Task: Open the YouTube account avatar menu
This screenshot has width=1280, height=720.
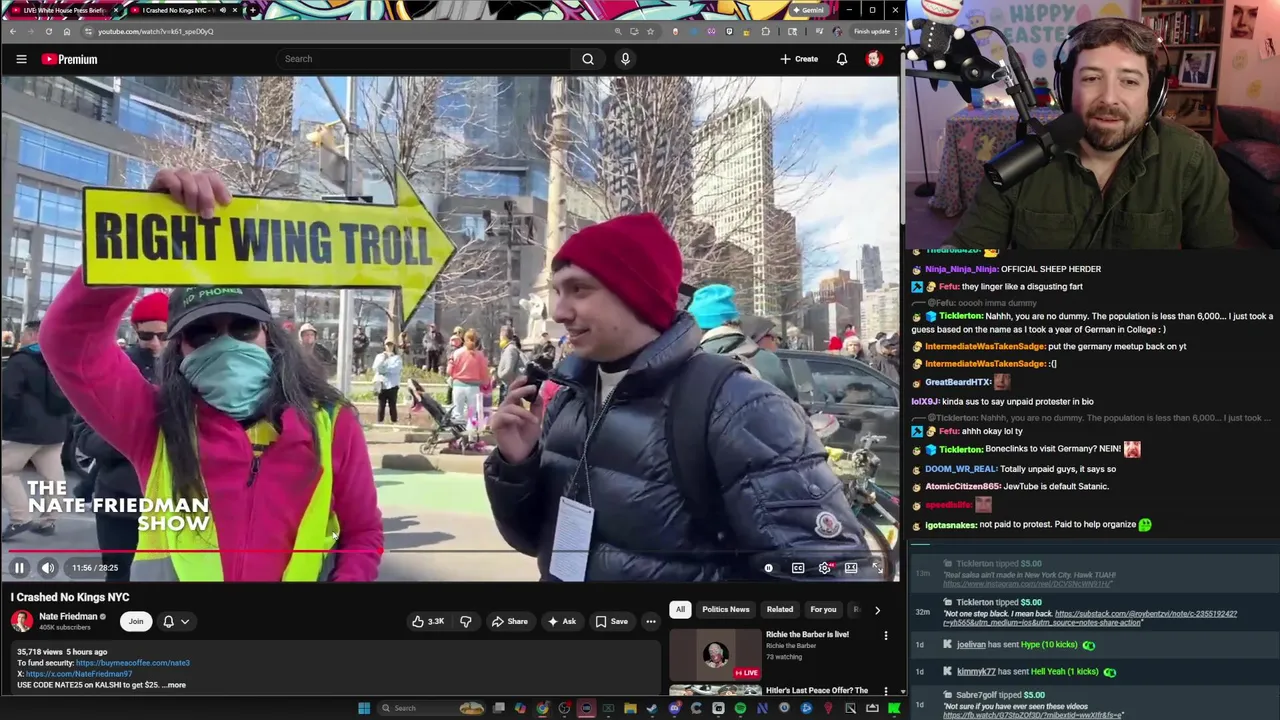Action: (874, 59)
